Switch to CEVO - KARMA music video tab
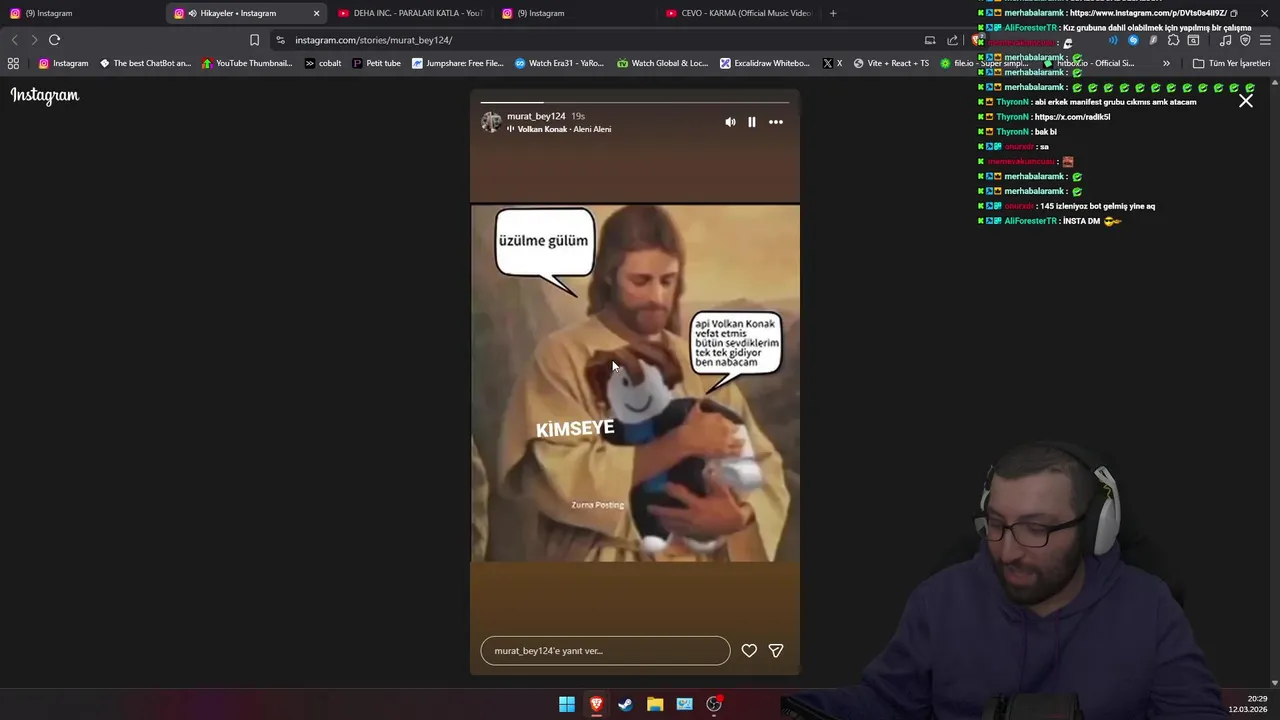This screenshot has width=1280, height=720. pyautogui.click(x=738, y=13)
